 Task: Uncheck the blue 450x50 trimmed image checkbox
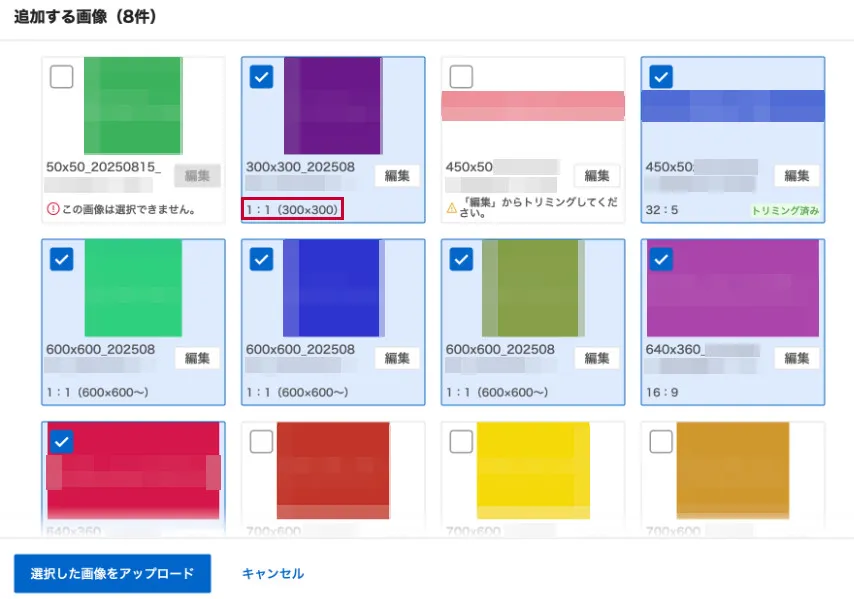(661, 77)
